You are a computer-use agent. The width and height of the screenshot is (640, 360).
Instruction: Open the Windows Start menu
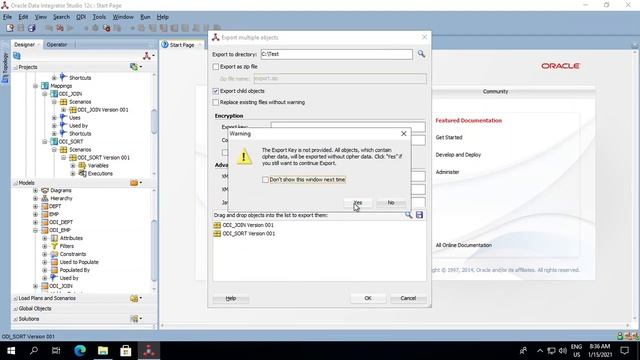click(11, 351)
